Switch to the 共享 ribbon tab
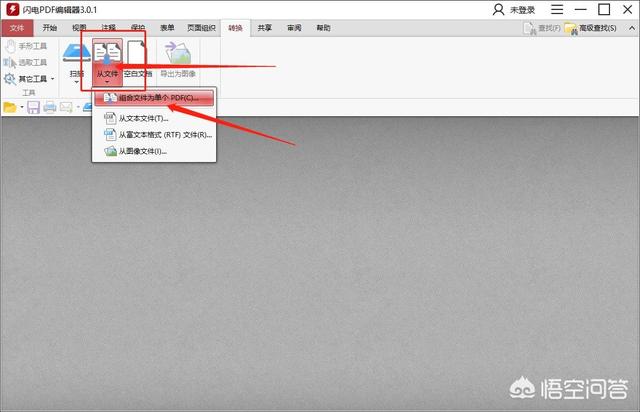The image size is (640, 412). pos(264,28)
